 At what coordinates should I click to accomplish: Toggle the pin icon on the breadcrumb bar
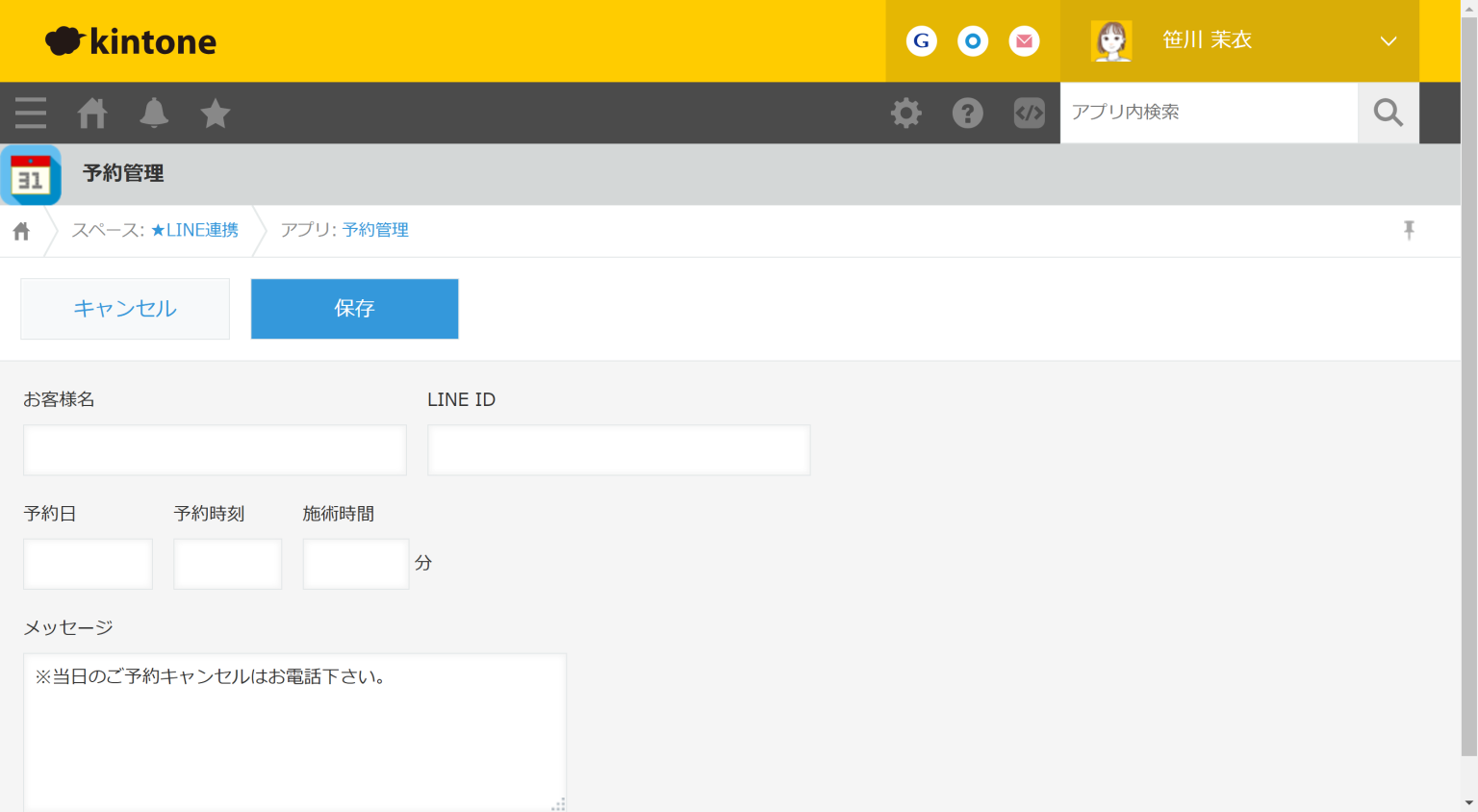(1409, 230)
